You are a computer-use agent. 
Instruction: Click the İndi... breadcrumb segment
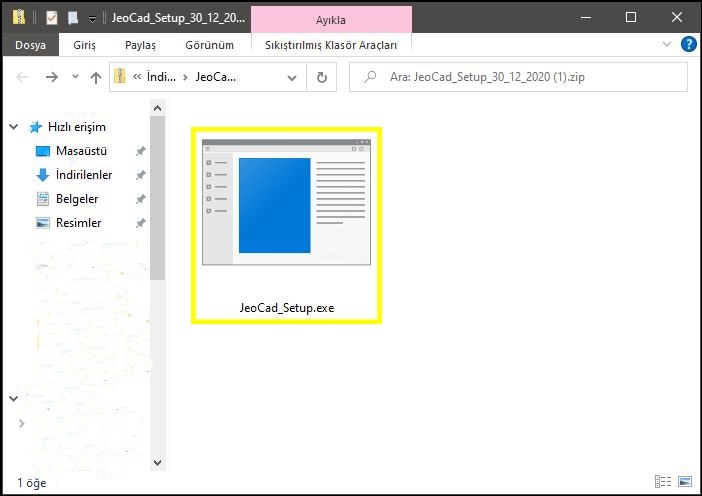point(161,77)
